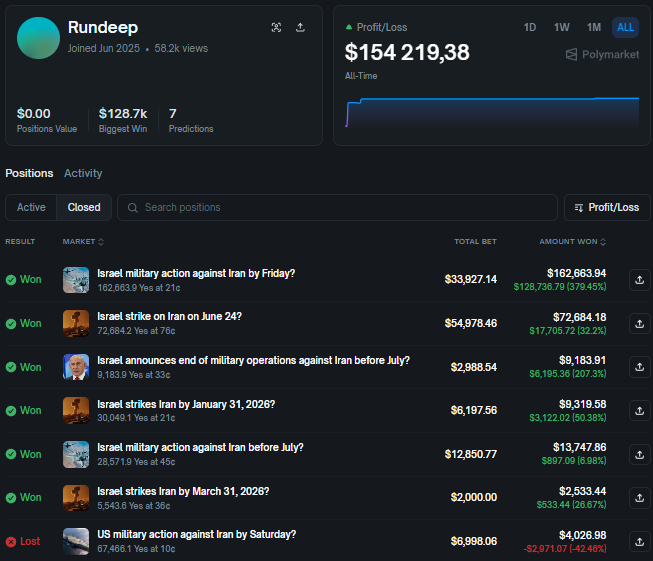The image size is (653, 561).
Task: Share the 'Israel announces end of military operations' position
Action: [640, 367]
